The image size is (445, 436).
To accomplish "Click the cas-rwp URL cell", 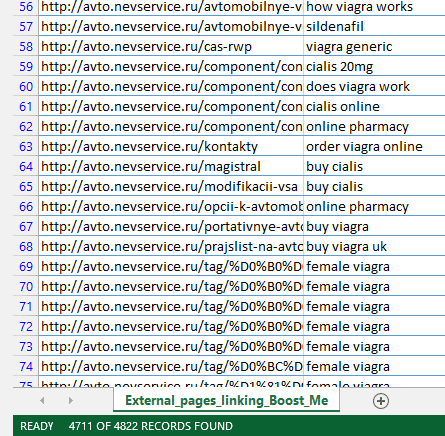I will tap(171, 47).
